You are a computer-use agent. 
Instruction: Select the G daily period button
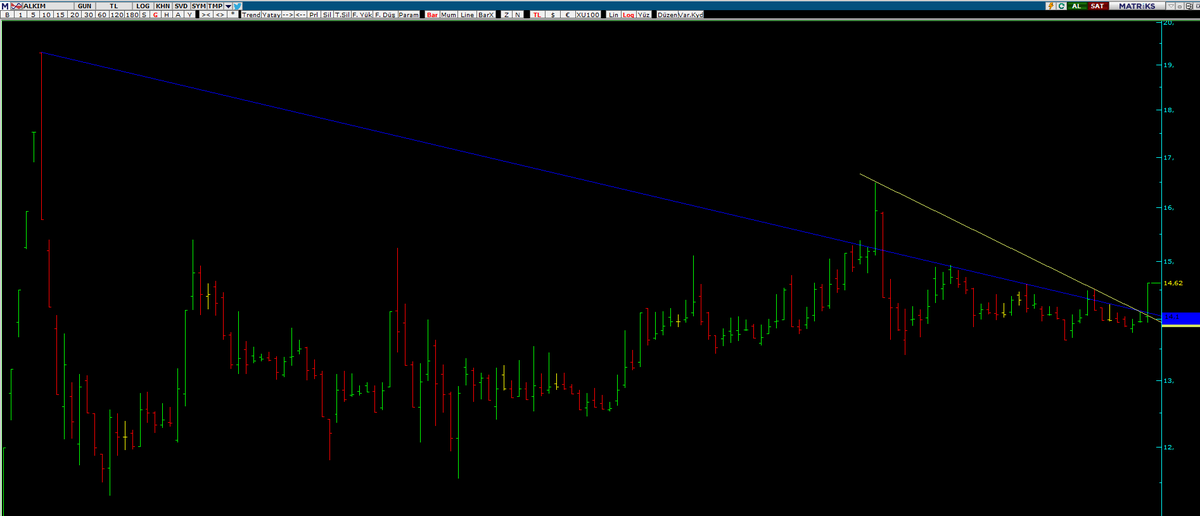click(155, 15)
